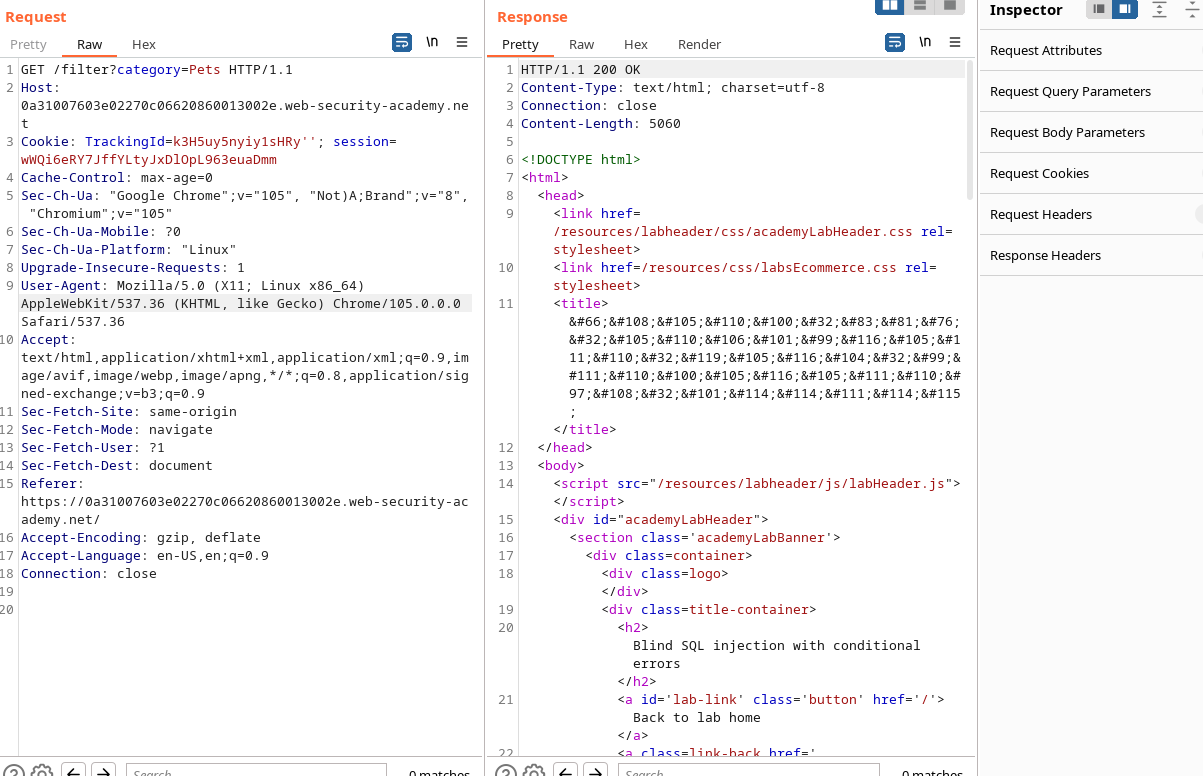Open the Request panel hamburger options menu
This screenshot has width=1203, height=776.
[x=462, y=42]
